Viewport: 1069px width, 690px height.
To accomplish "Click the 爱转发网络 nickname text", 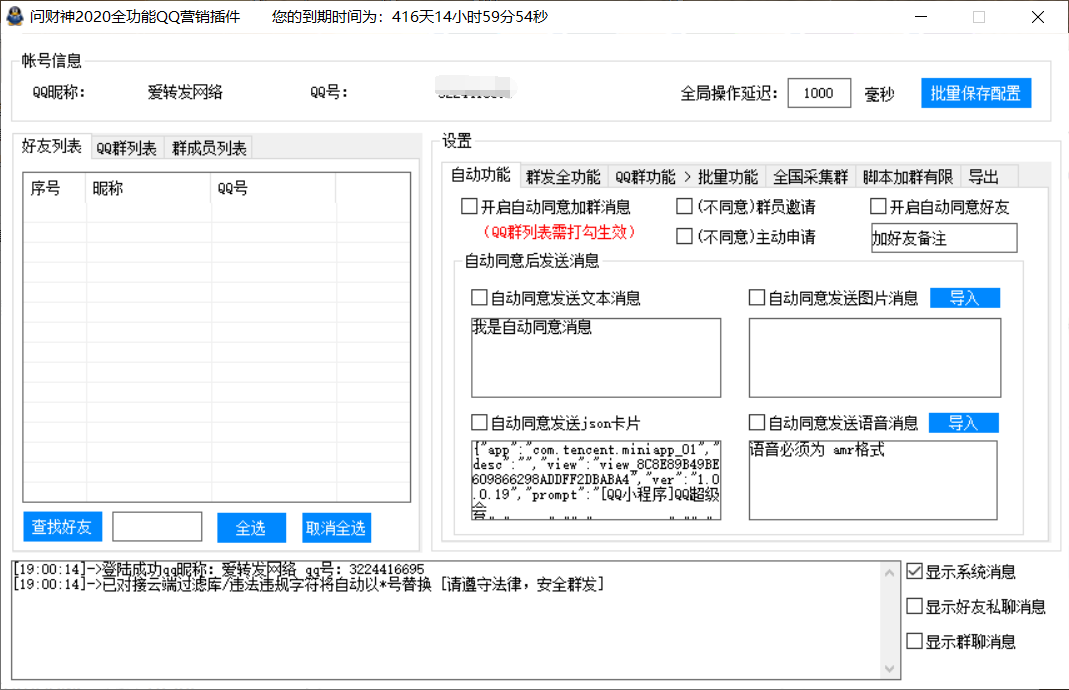I will (x=185, y=93).
